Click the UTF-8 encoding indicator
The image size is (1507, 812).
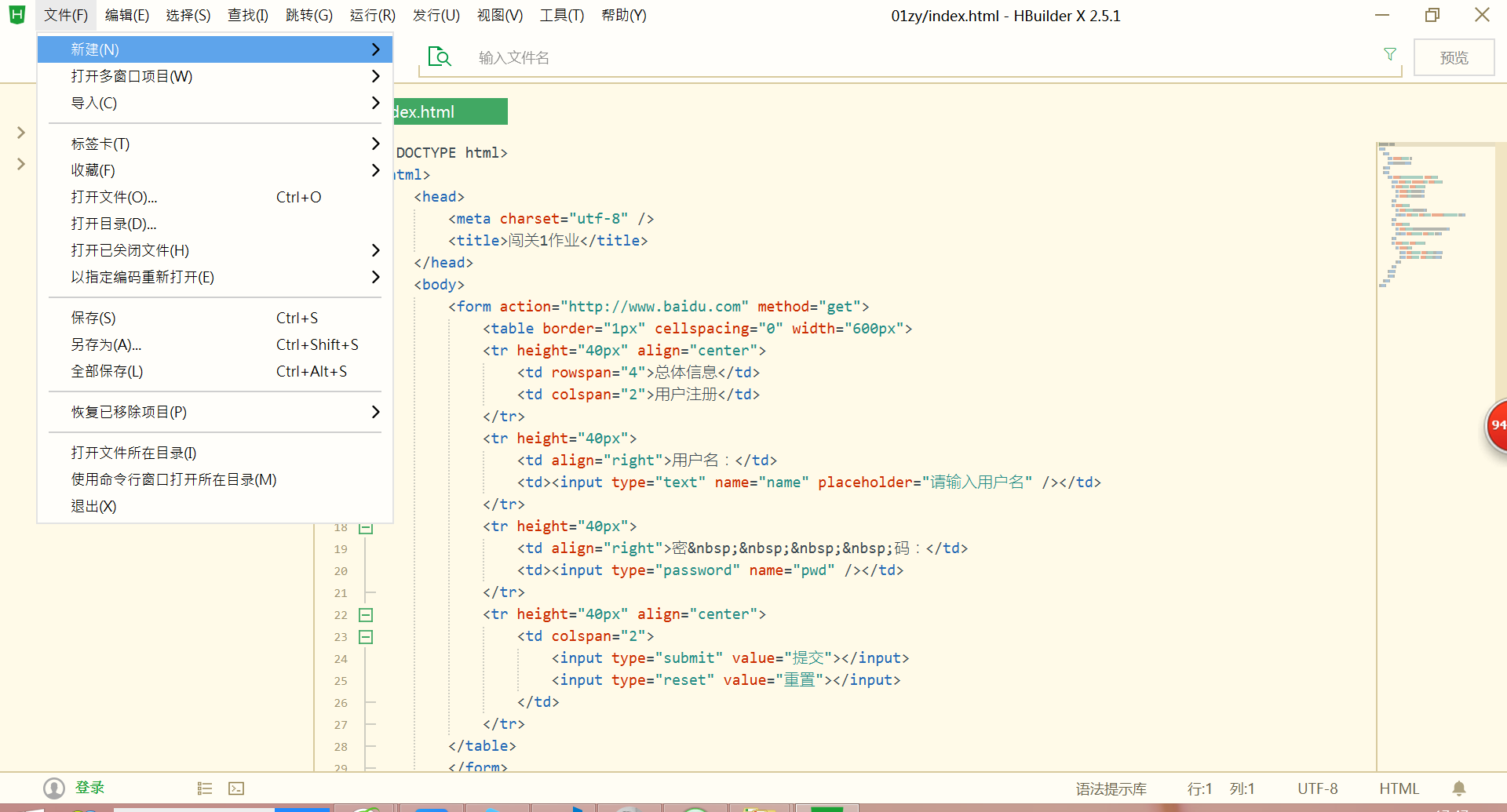(1318, 788)
